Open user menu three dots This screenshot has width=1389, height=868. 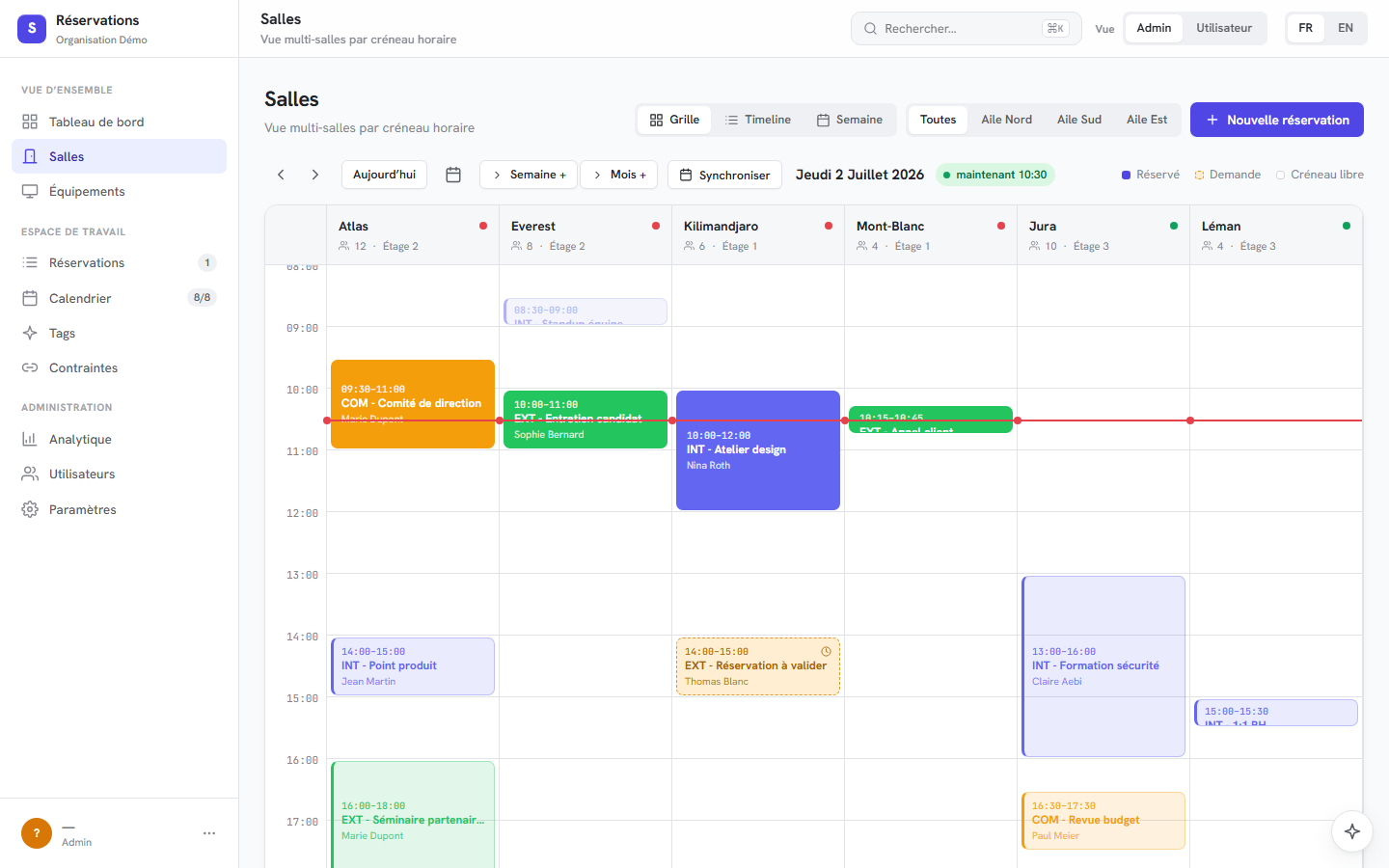click(x=209, y=833)
